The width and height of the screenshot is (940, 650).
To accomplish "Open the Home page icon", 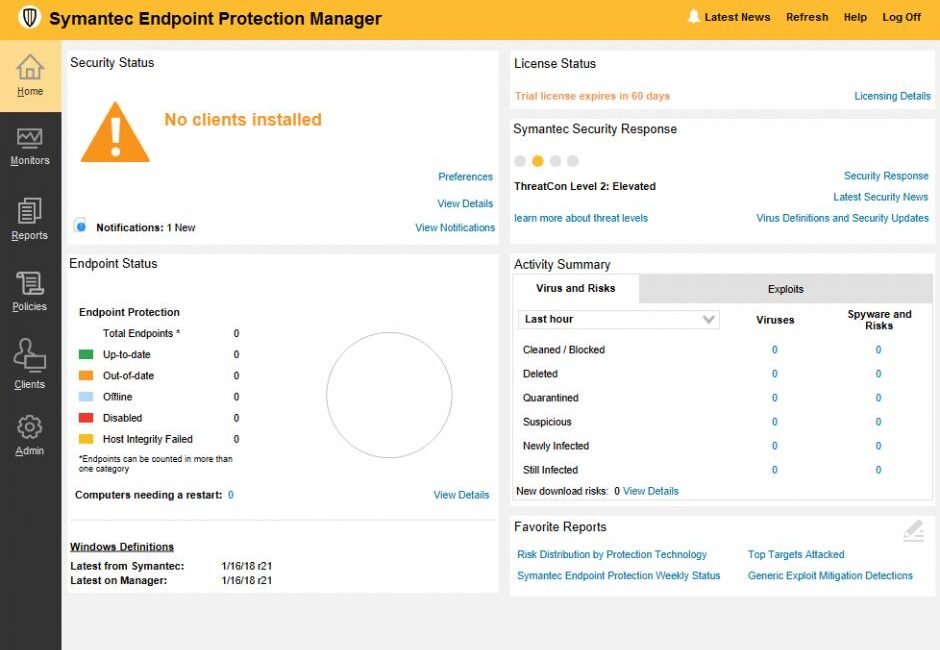I will (x=29, y=67).
